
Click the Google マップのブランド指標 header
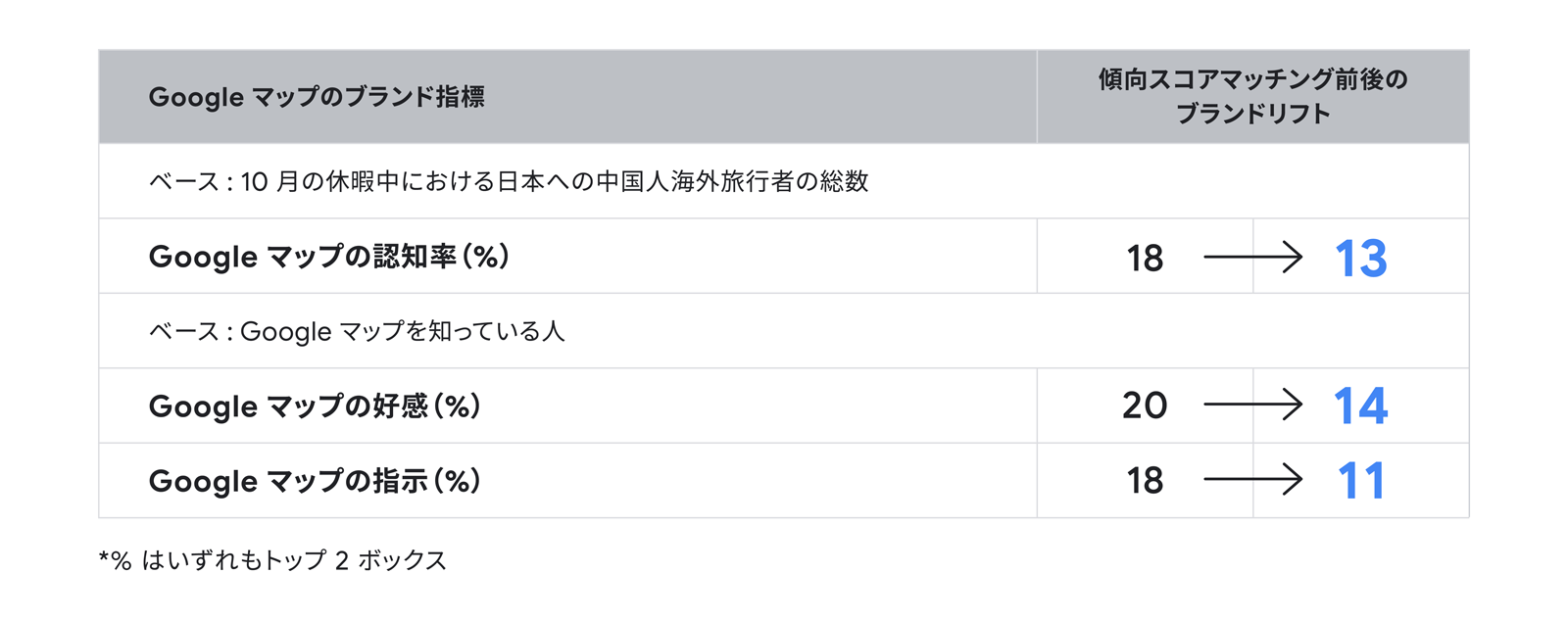(317, 97)
